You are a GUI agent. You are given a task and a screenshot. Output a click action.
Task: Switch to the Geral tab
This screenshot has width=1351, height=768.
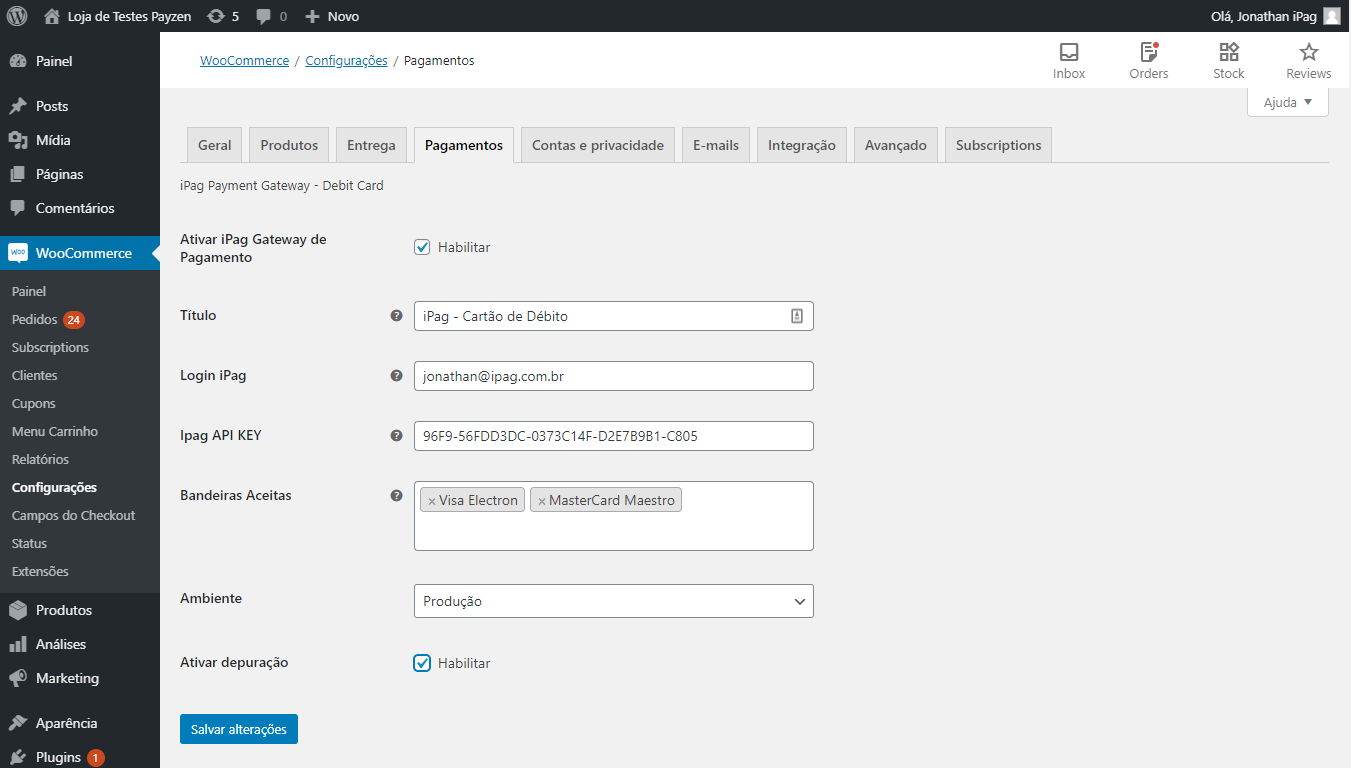point(215,145)
